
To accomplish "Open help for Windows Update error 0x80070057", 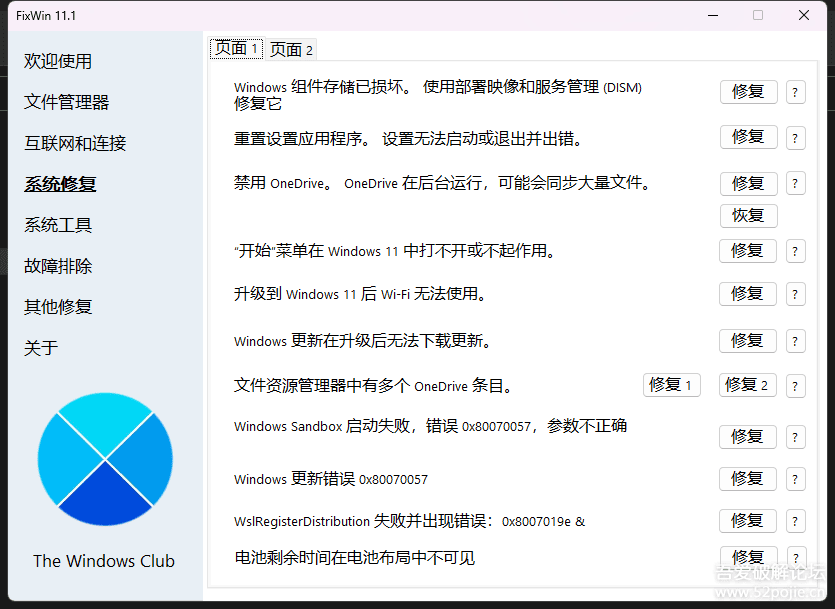I will (x=795, y=479).
